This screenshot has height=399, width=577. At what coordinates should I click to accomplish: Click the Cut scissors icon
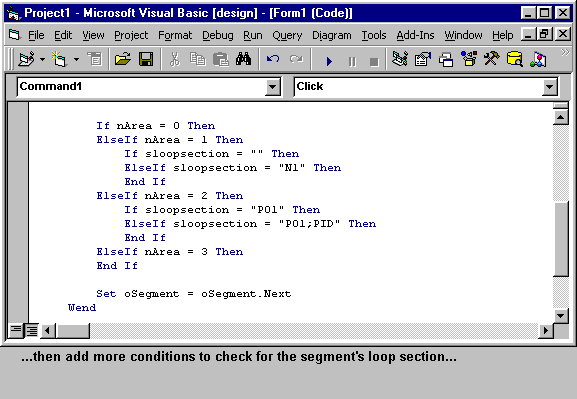pos(175,59)
